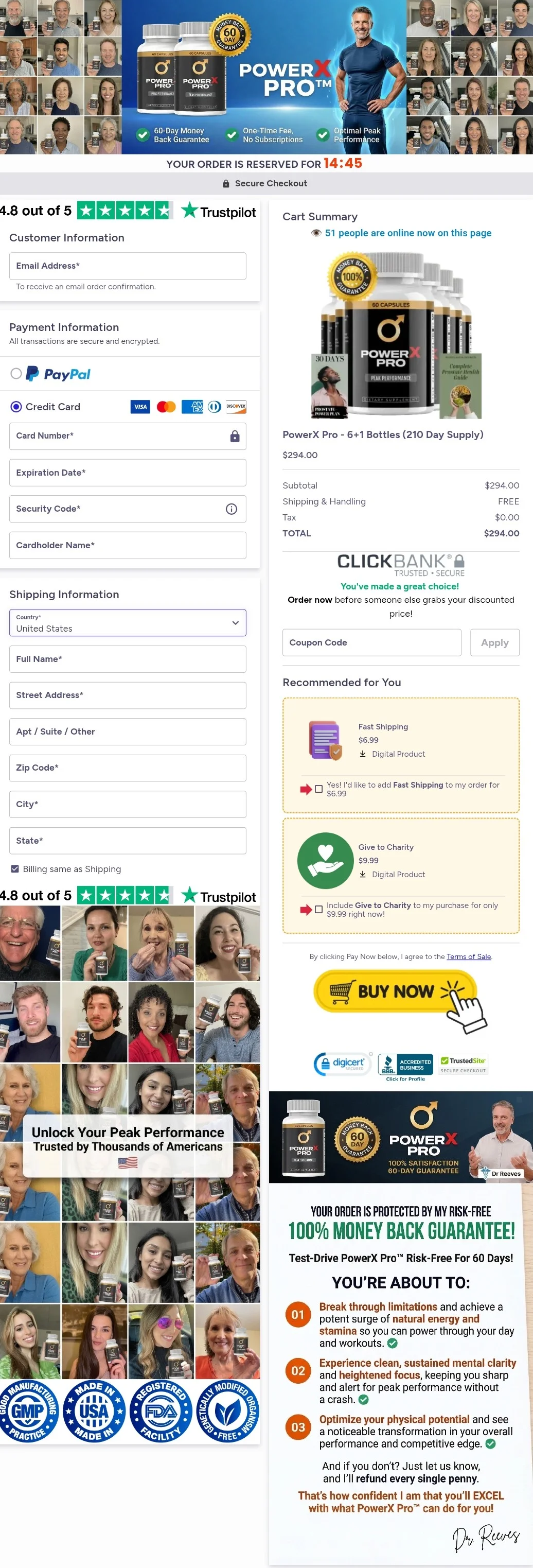Open the BBB Accredited Business badge

[405, 1067]
